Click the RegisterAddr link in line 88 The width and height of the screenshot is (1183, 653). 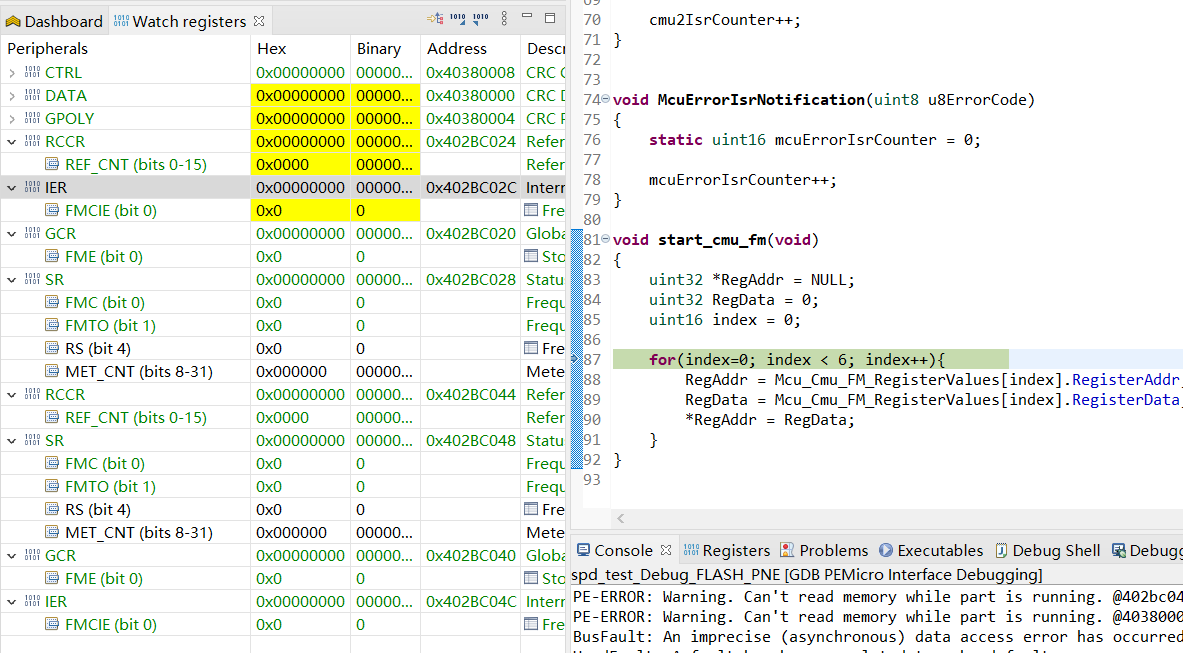[x=1125, y=379]
